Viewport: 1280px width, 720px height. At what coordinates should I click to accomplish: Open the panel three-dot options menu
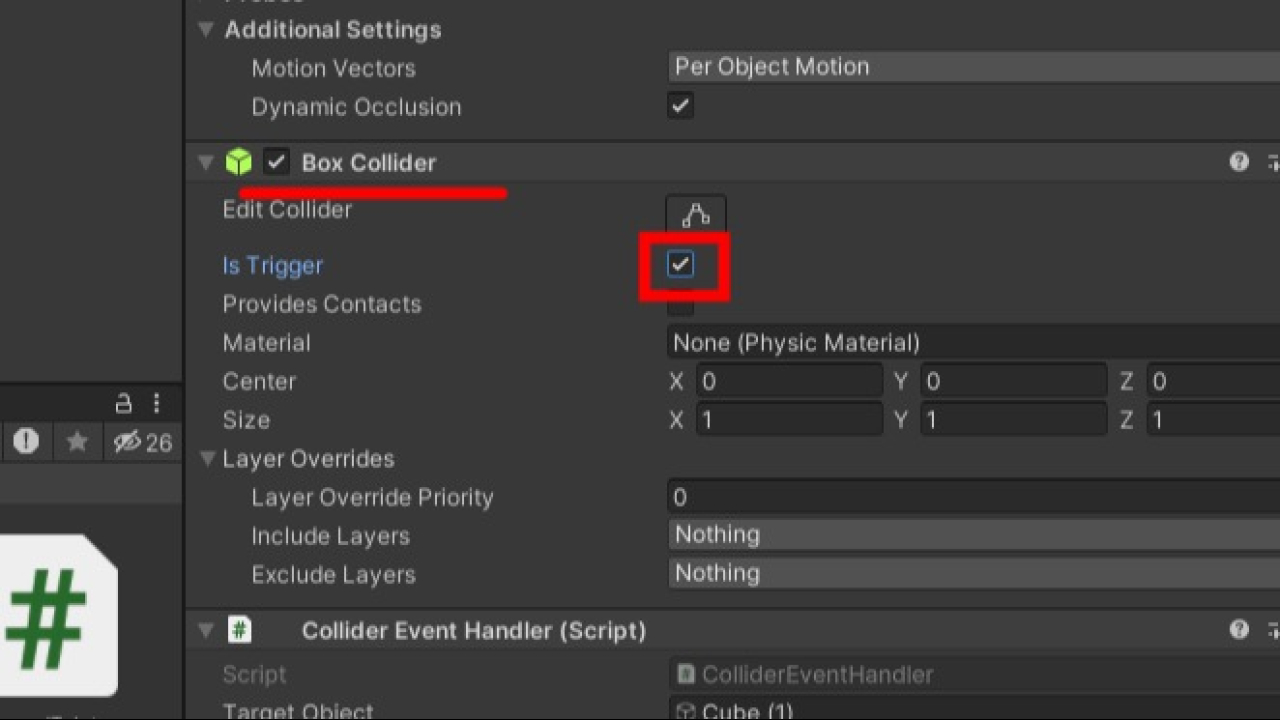click(x=156, y=403)
